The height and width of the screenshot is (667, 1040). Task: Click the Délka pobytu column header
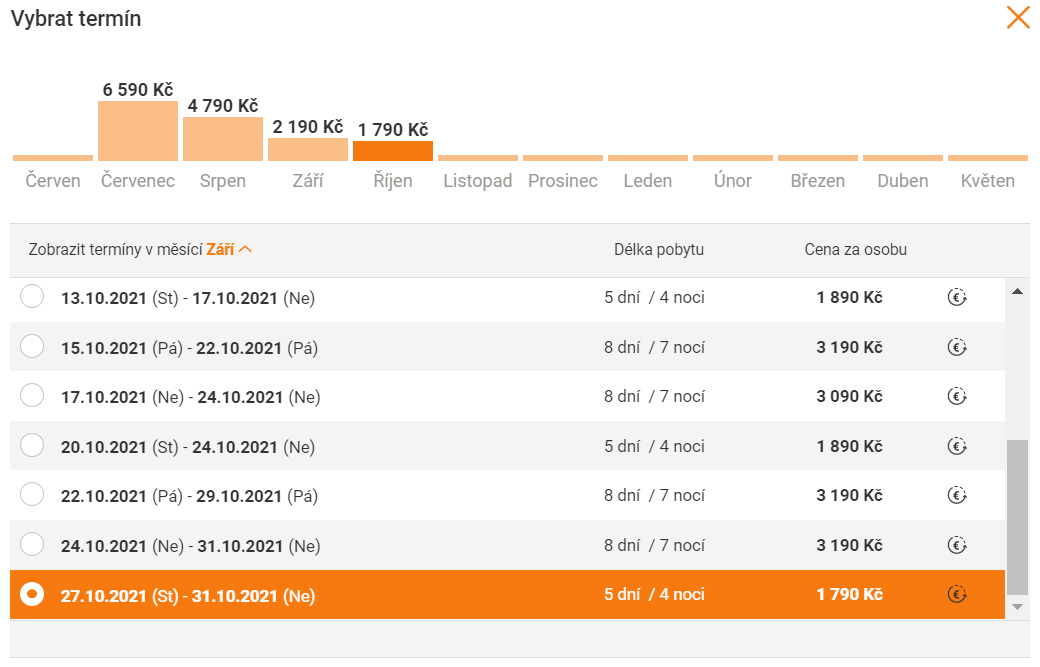pos(659,249)
